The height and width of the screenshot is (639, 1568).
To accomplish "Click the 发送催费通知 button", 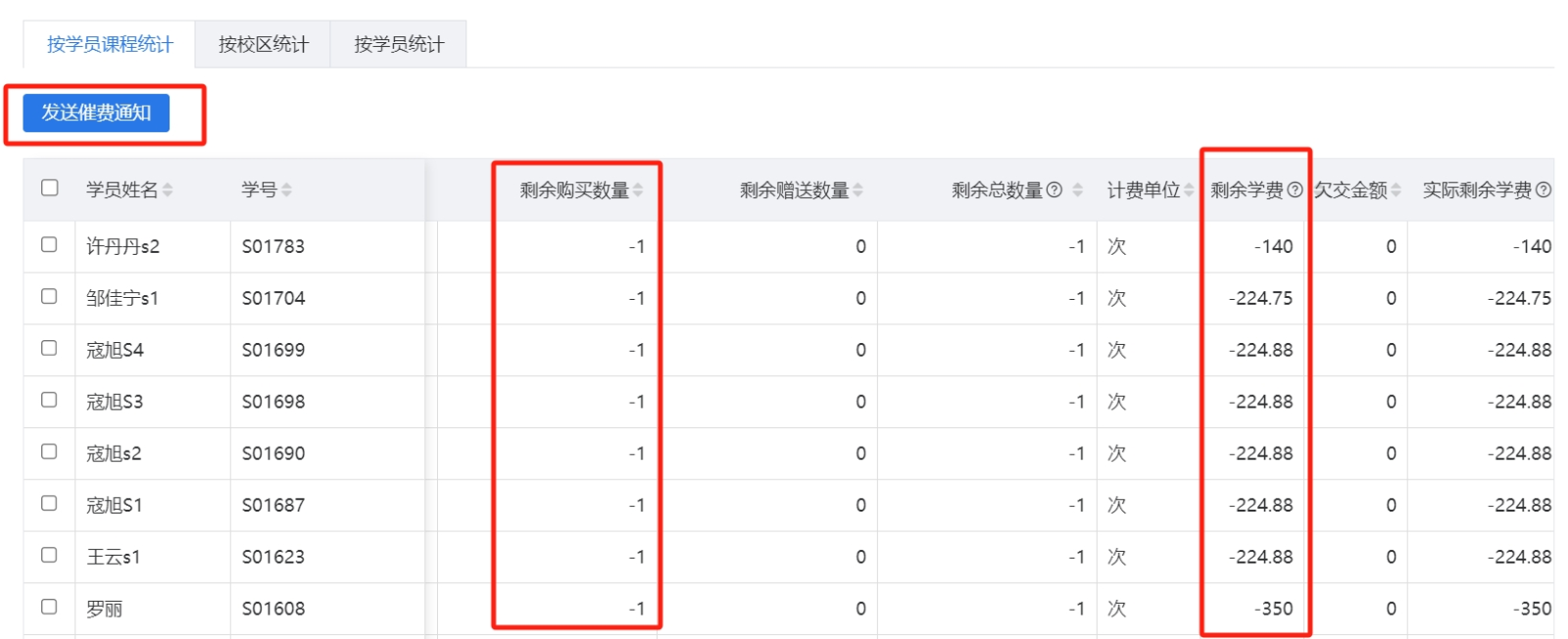I will tap(96, 113).
